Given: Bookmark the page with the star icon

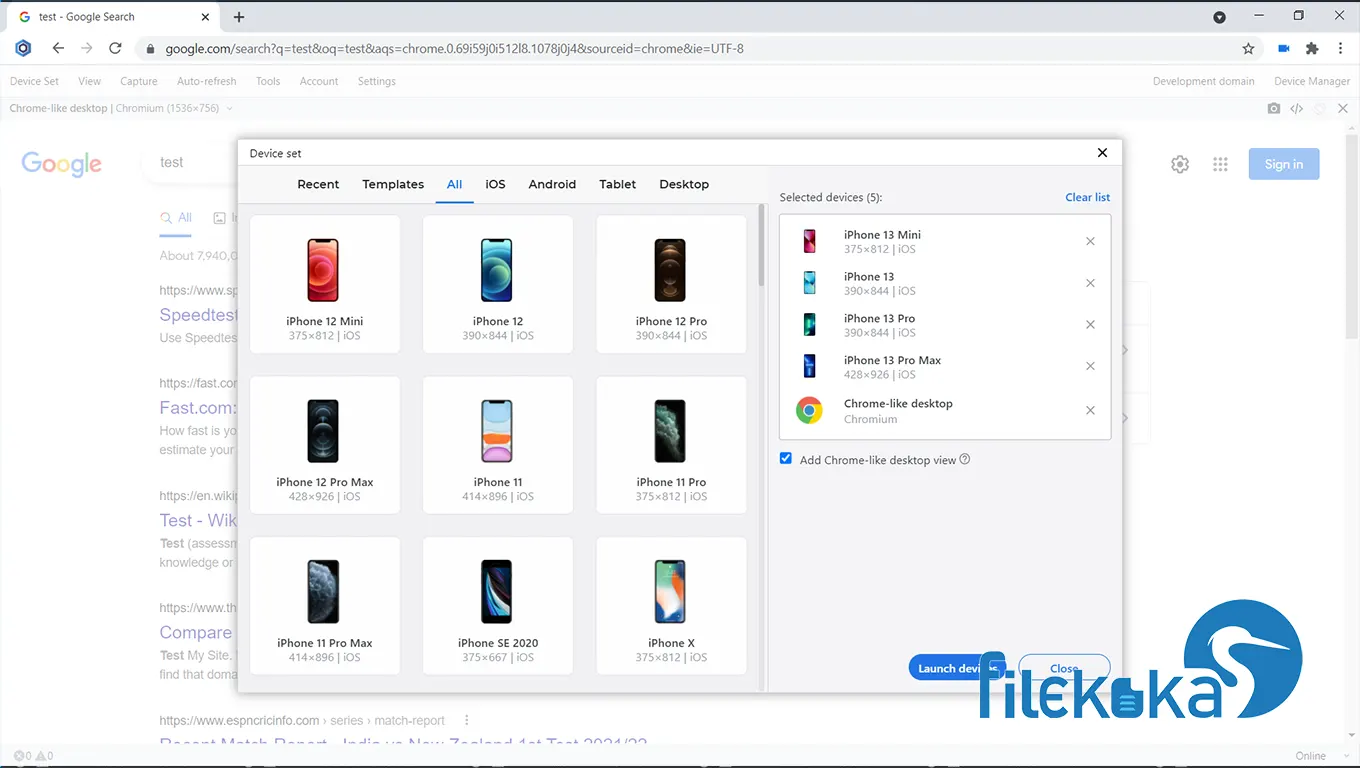Looking at the screenshot, I should [1248, 48].
